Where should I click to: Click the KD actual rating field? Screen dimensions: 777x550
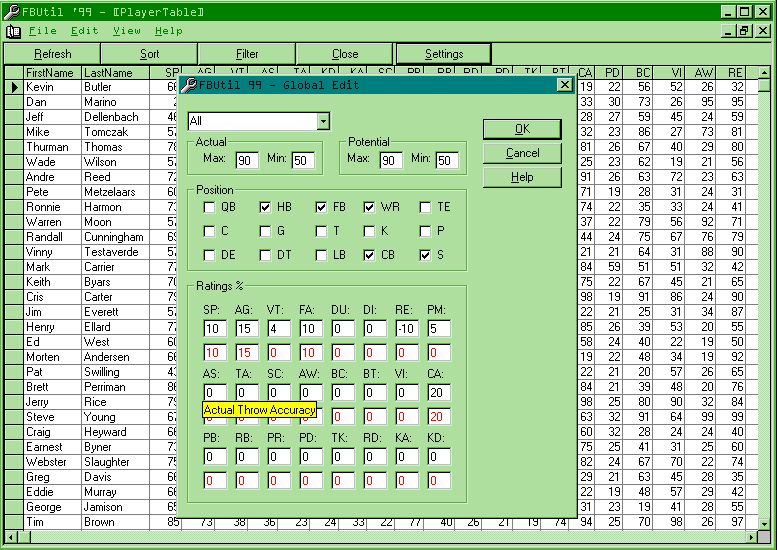tap(439, 456)
